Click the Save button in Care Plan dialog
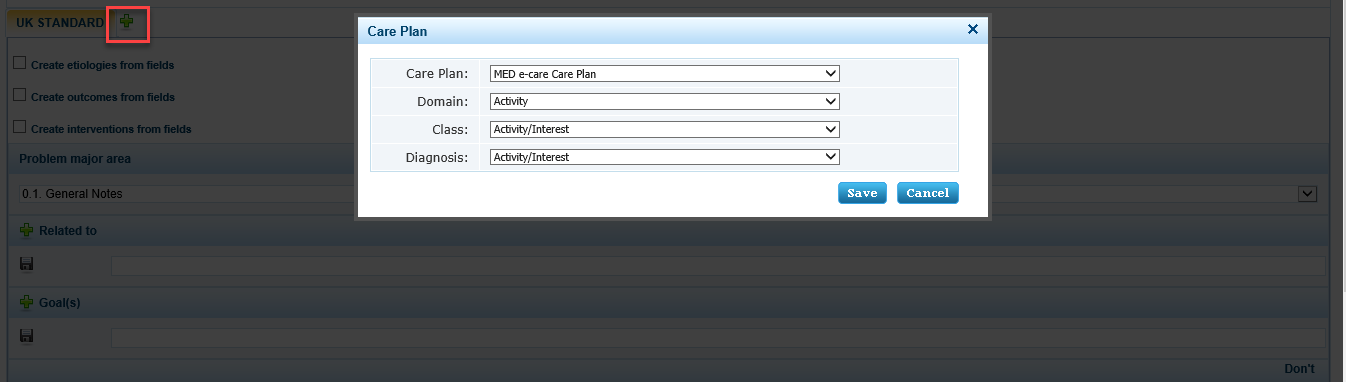The width and height of the screenshot is (1346, 382). click(x=862, y=193)
